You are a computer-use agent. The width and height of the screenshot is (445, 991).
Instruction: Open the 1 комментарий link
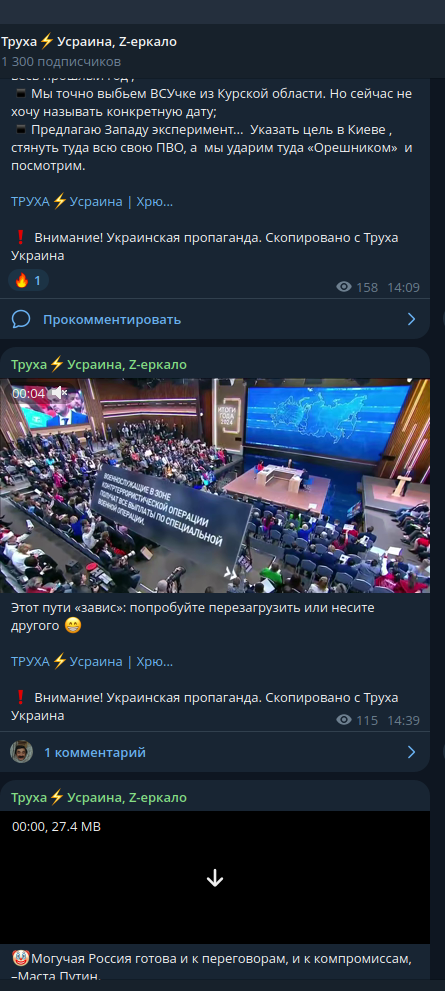(x=95, y=752)
